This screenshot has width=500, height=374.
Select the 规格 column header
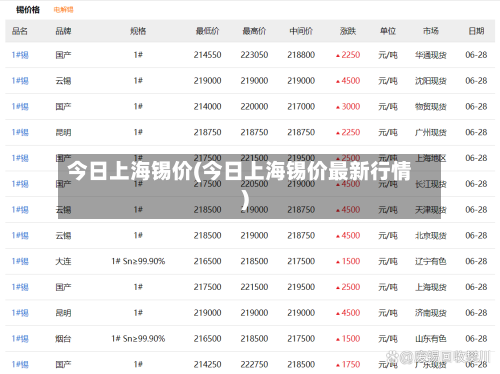138,31
